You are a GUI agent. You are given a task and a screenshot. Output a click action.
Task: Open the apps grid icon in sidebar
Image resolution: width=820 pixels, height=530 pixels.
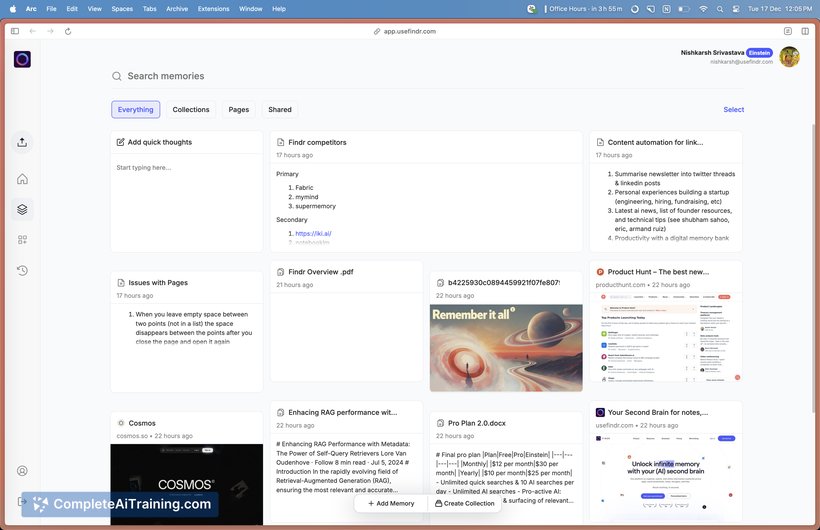22,240
